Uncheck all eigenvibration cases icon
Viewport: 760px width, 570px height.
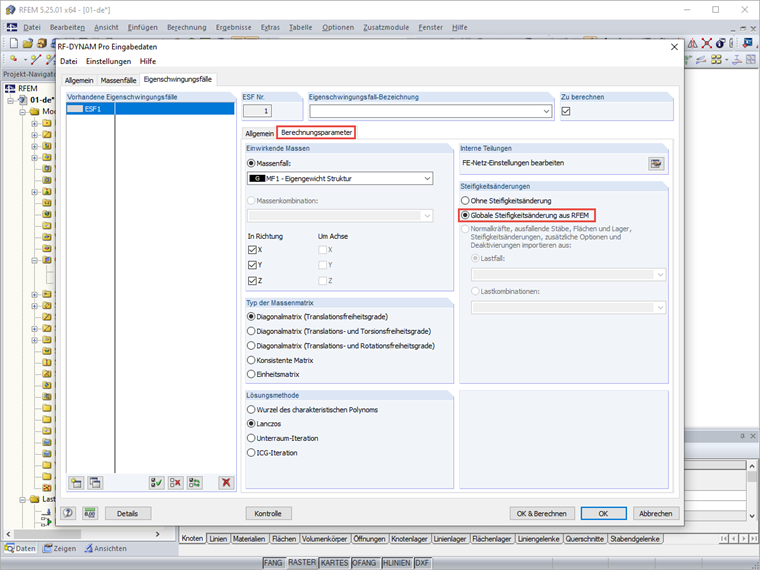pos(175,483)
